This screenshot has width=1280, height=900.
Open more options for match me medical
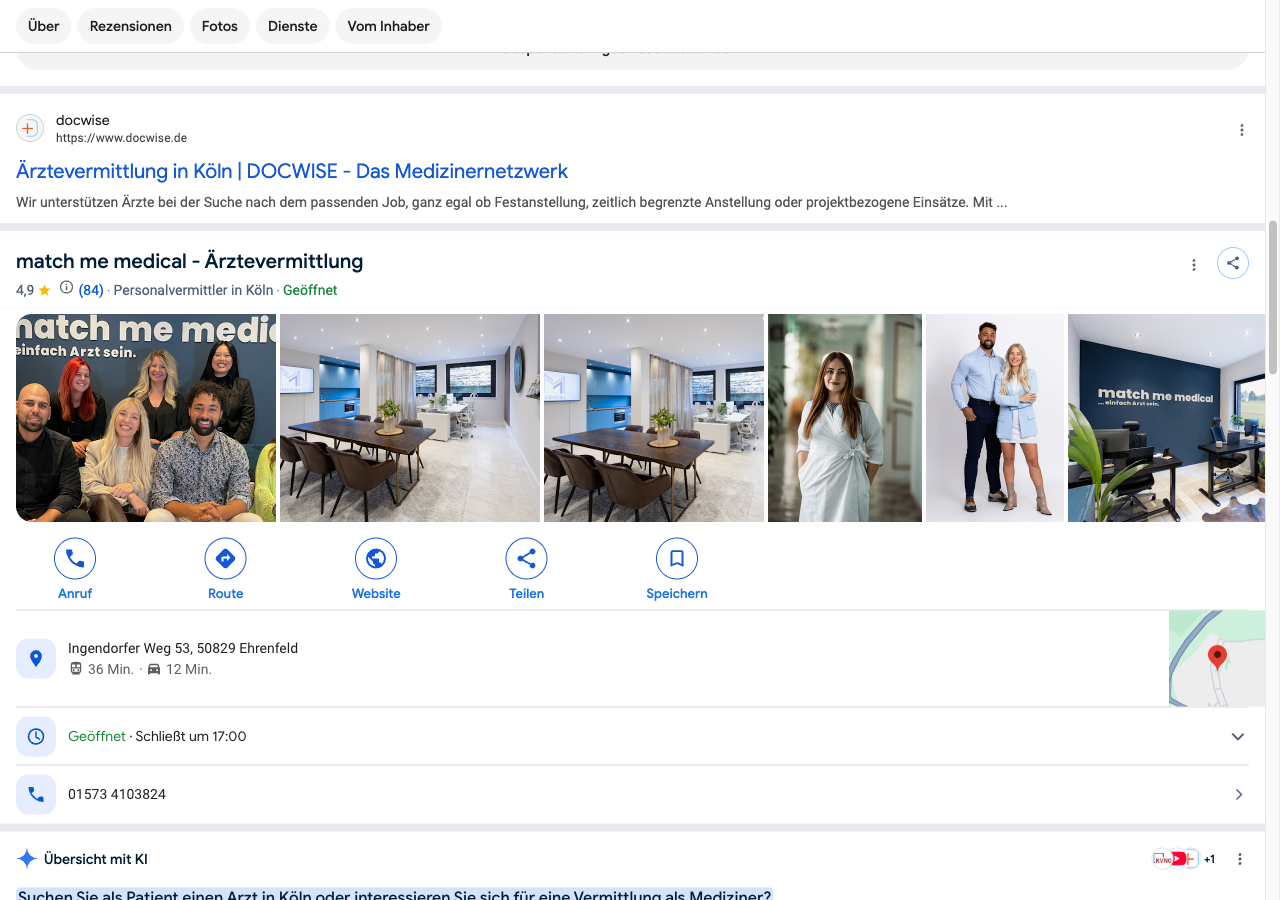coord(1194,265)
